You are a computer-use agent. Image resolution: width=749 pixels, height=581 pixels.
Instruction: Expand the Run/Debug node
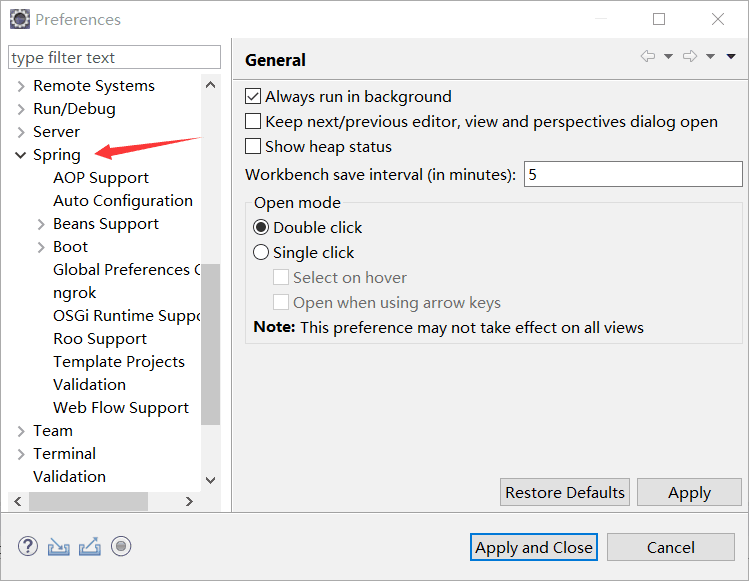click(x=21, y=109)
